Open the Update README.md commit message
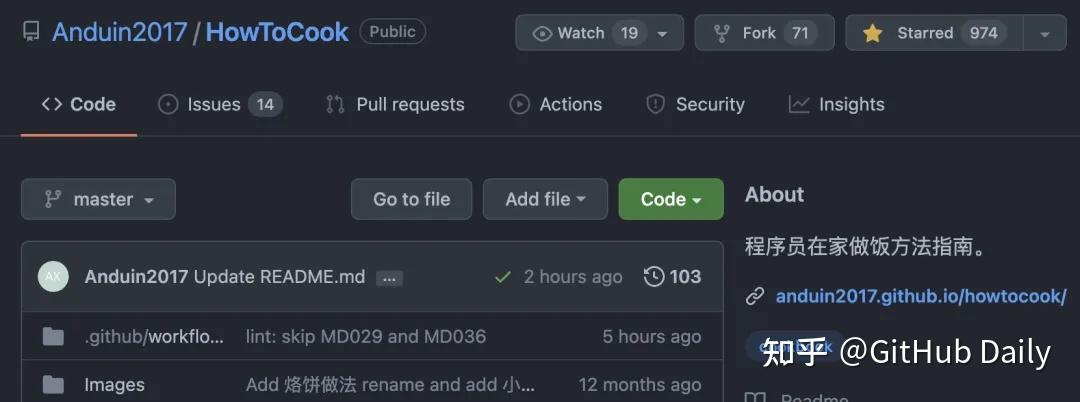Viewport: 1080px width, 402px height. click(x=279, y=277)
